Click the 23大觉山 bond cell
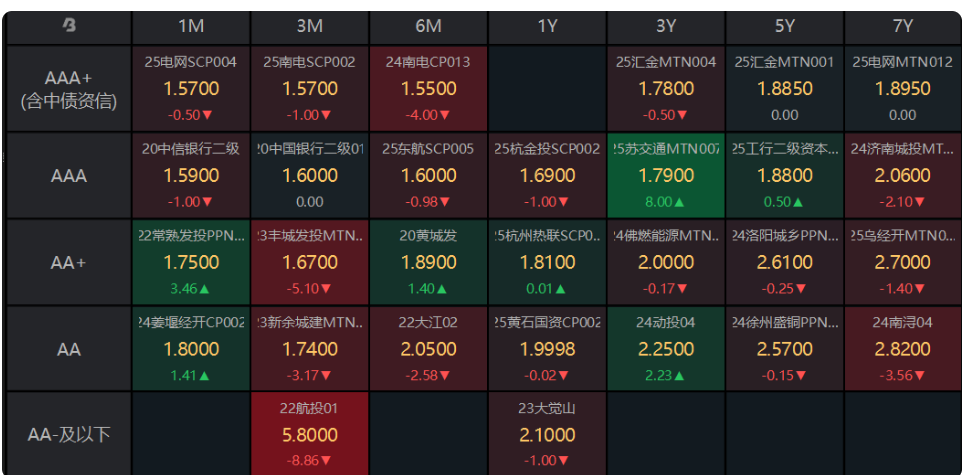This screenshot has height=475, width=968. click(547, 434)
